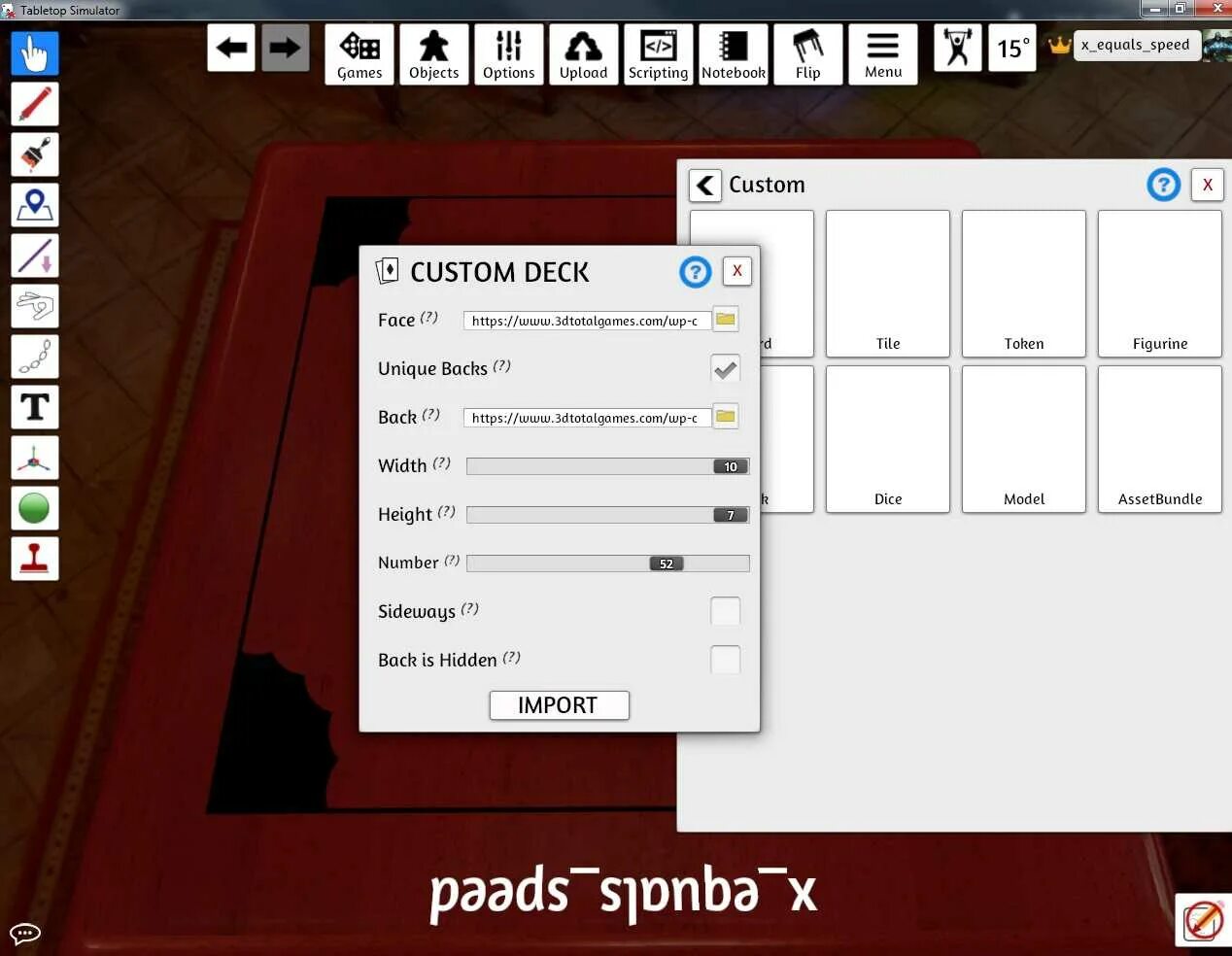Select the Vector line tool
Screen dimensions: 1232x956
pos(35,256)
